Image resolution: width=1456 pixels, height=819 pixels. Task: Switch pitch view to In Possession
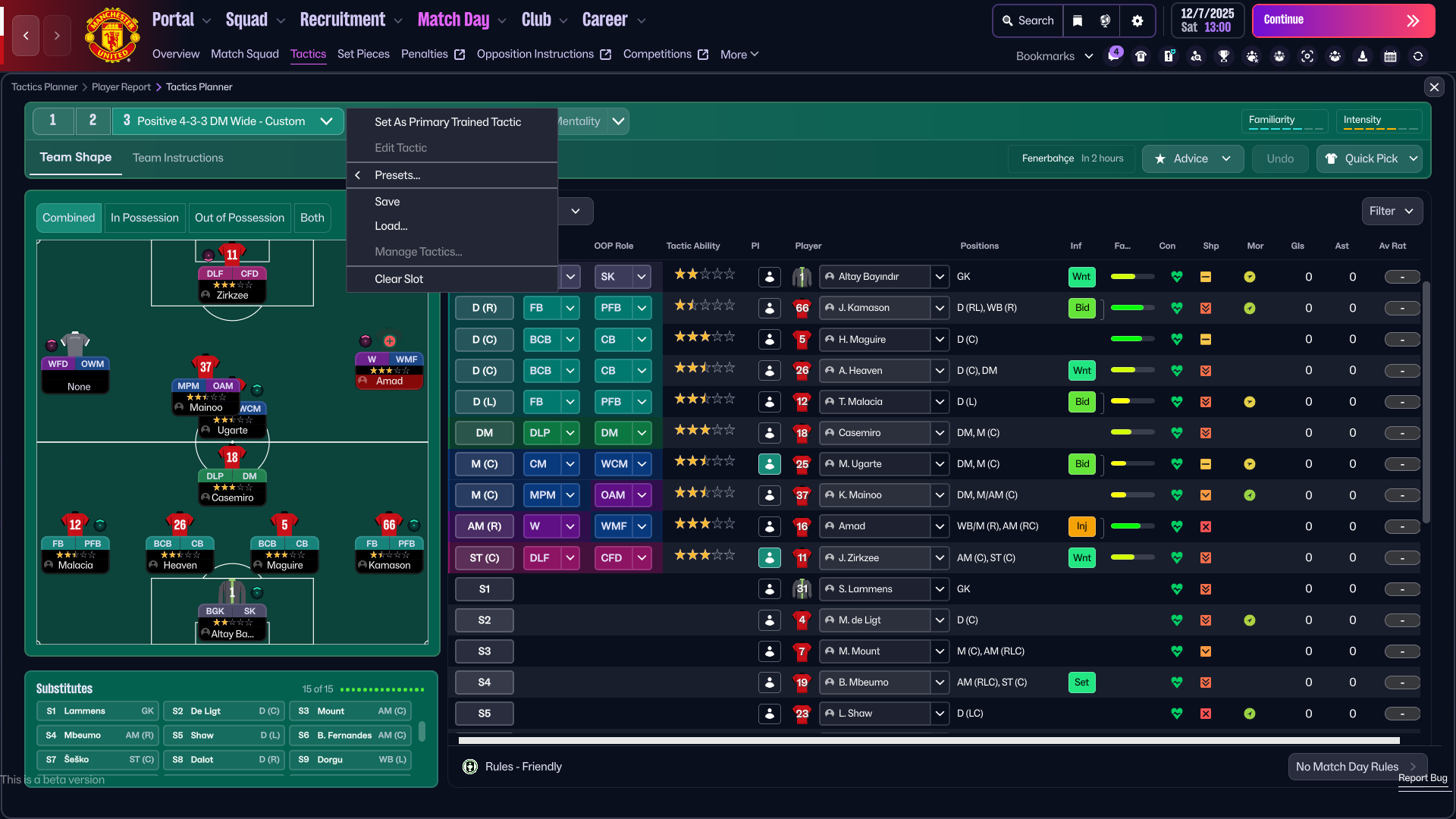145,218
